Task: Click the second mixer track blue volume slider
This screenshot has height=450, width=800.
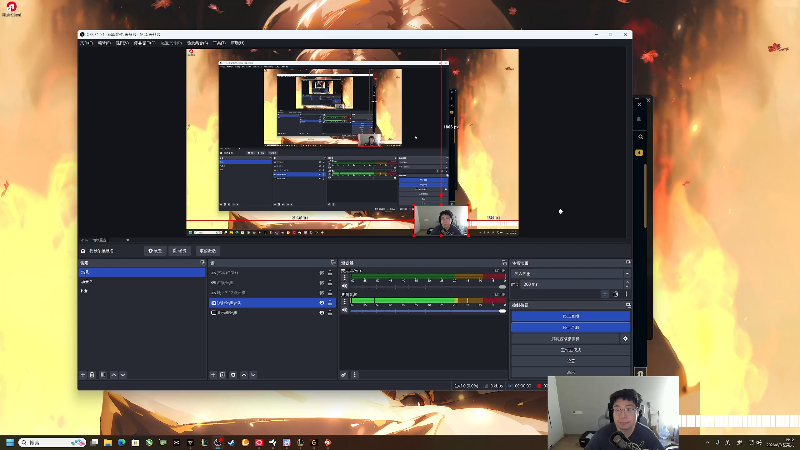Action: pos(428,311)
